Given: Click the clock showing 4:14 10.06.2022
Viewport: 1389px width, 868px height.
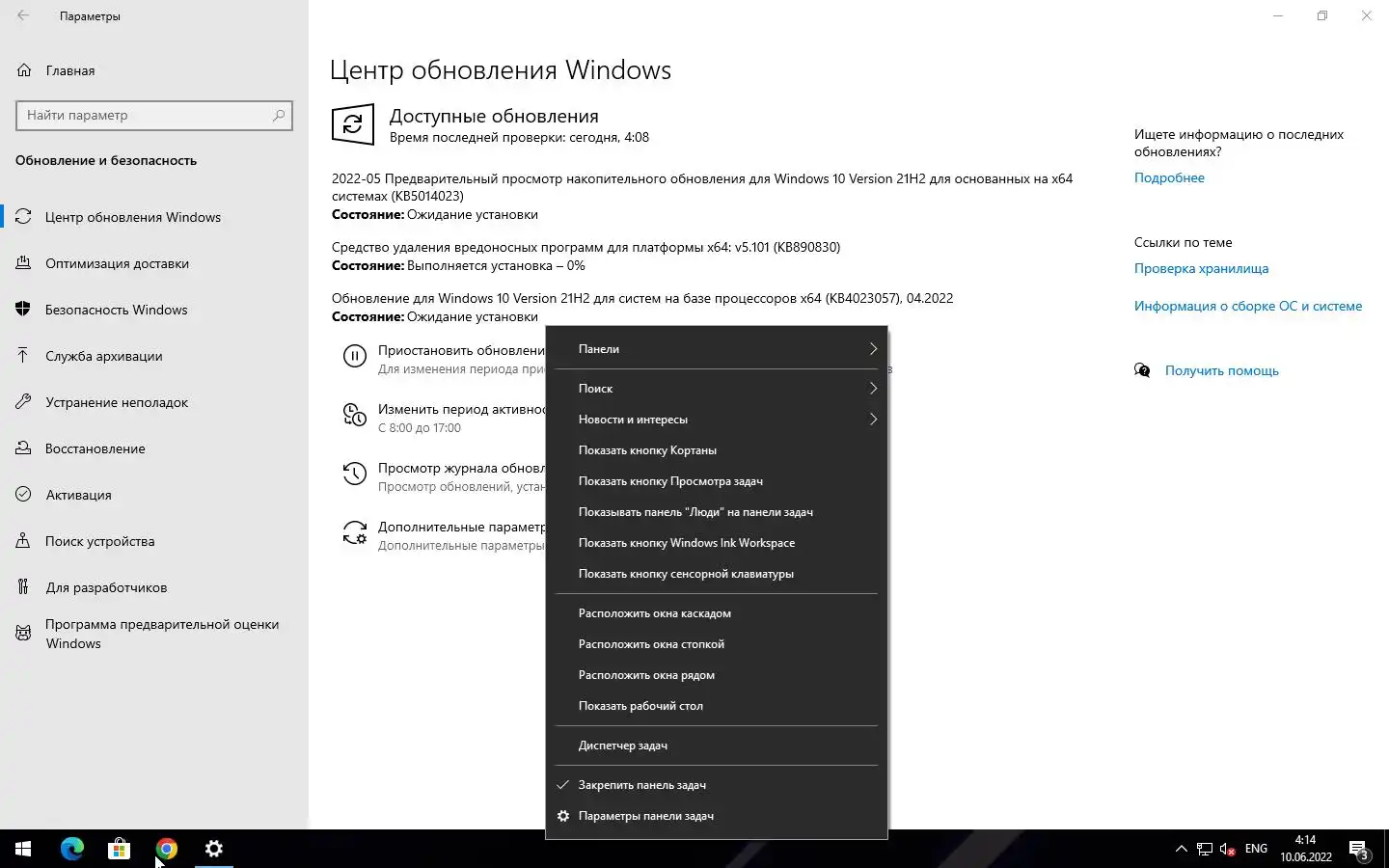Looking at the screenshot, I should point(1306,849).
